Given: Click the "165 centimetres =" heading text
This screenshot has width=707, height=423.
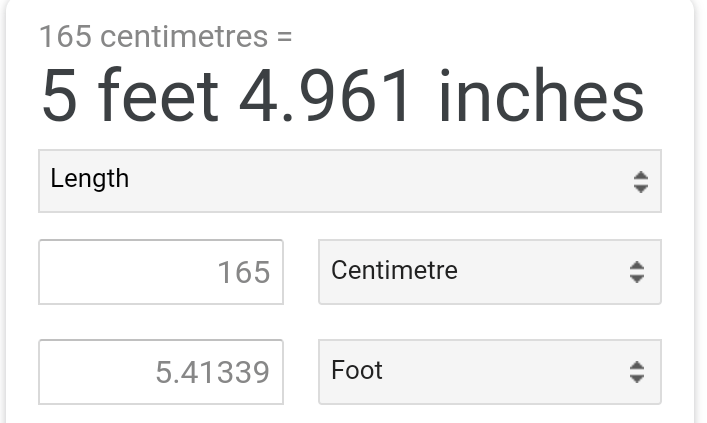Looking at the screenshot, I should pos(166,37).
